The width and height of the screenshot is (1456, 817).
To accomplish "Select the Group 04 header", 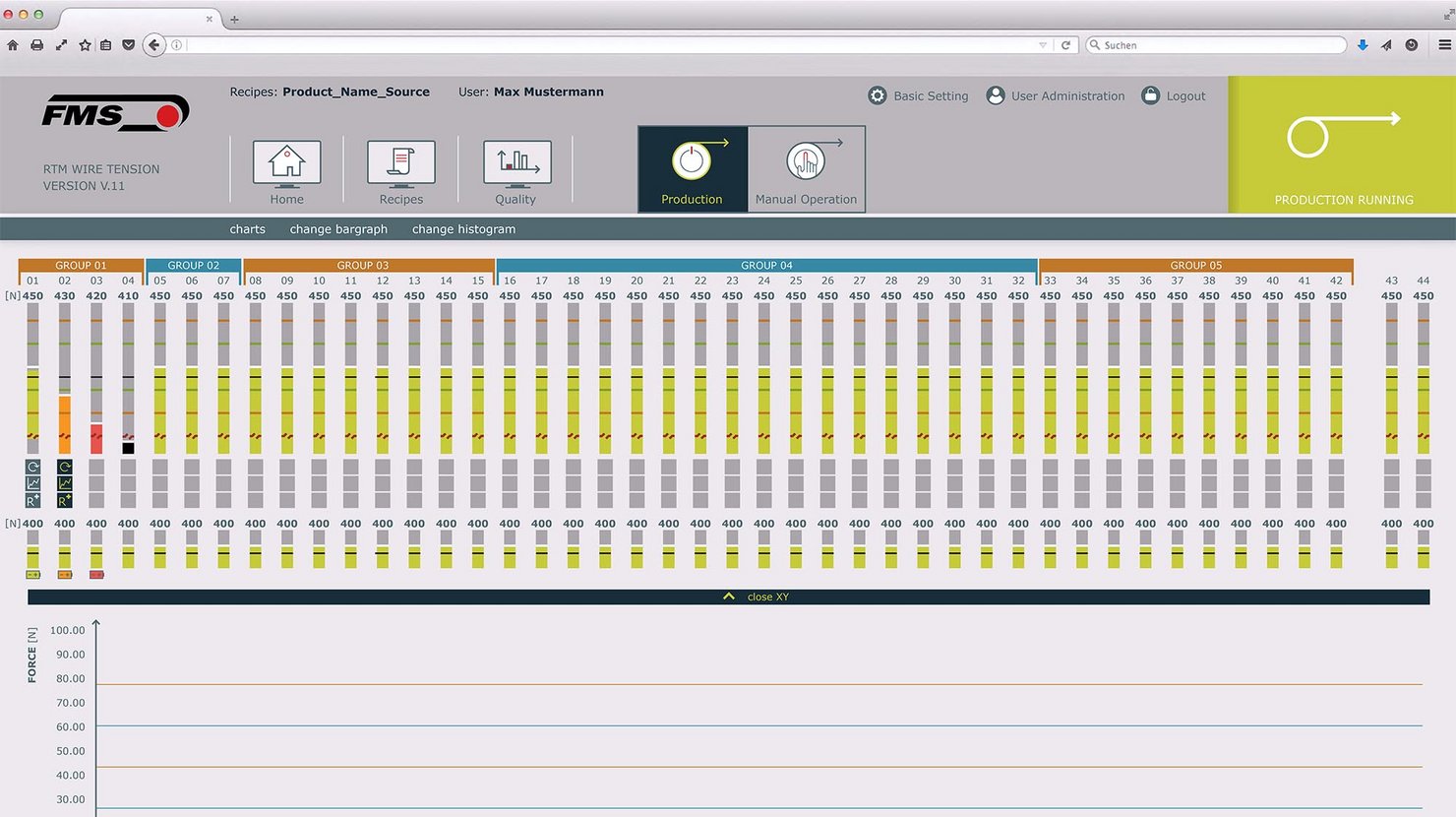I will click(766, 265).
